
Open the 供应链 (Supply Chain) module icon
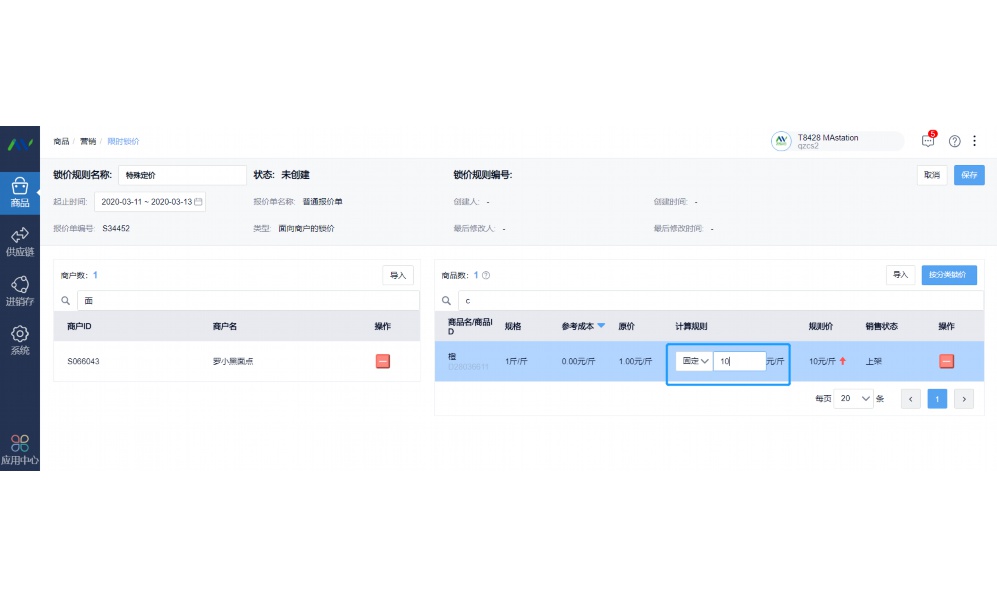20,242
